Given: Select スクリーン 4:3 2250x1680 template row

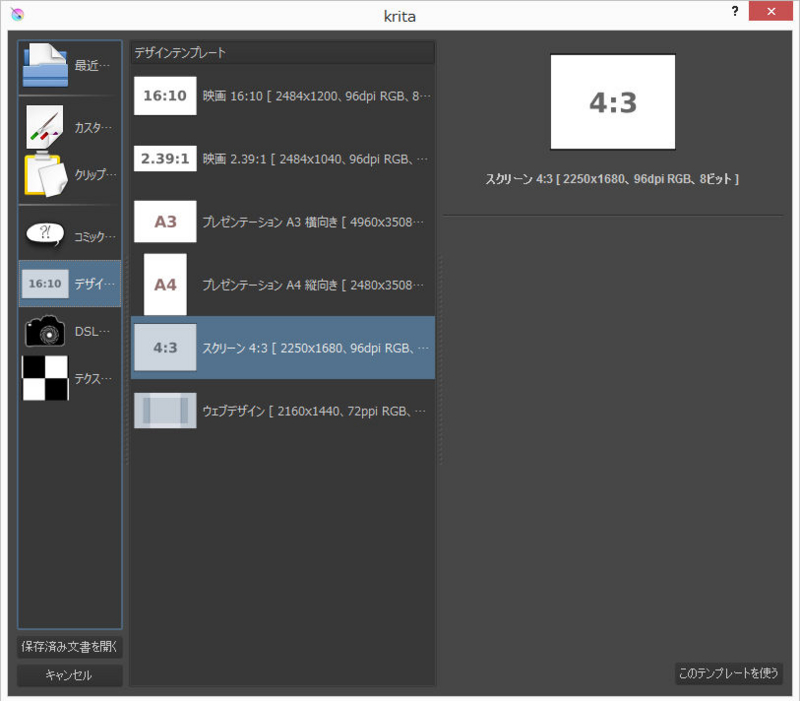Looking at the screenshot, I should pos(283,347).
